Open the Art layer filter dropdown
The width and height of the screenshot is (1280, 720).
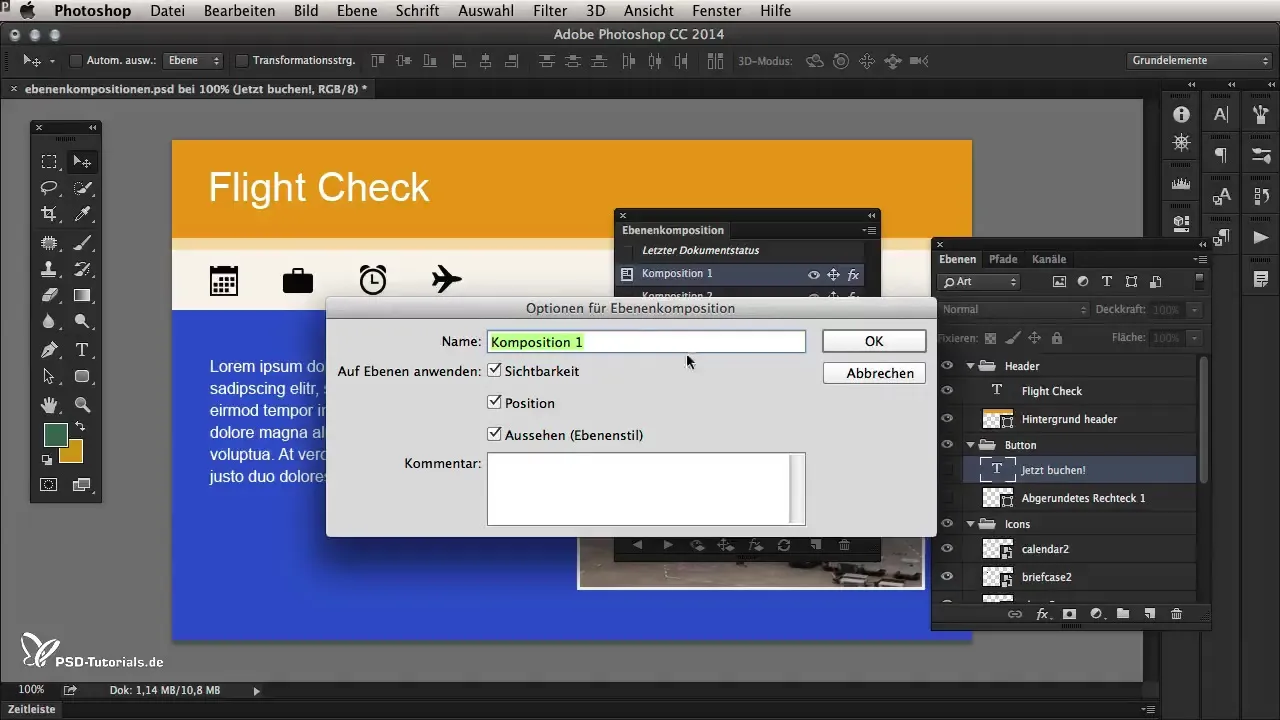(979, 282)
